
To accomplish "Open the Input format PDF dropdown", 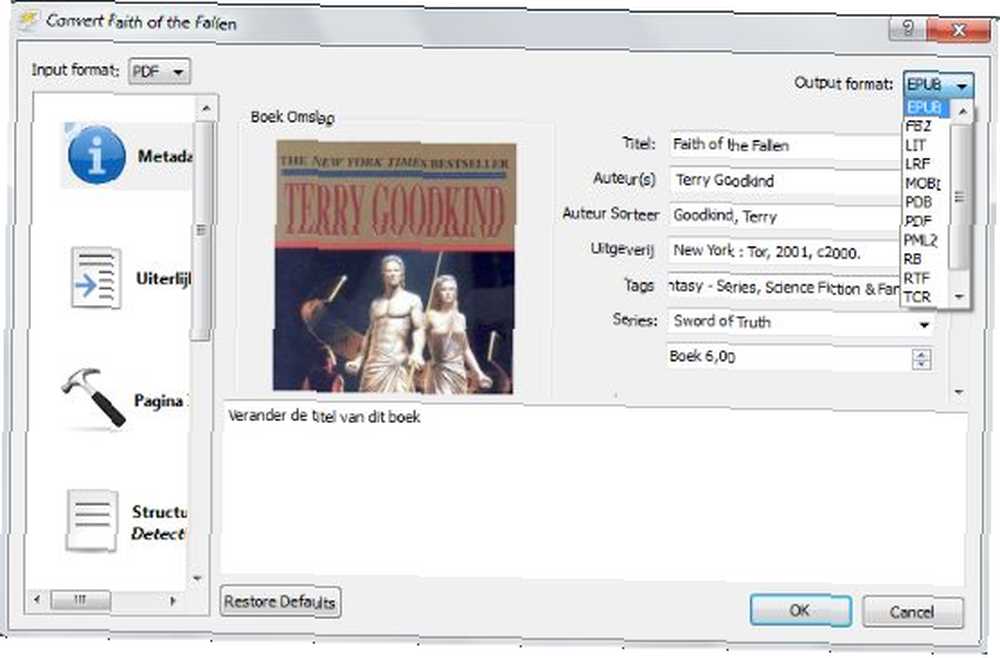I will [x=159, y=71].
